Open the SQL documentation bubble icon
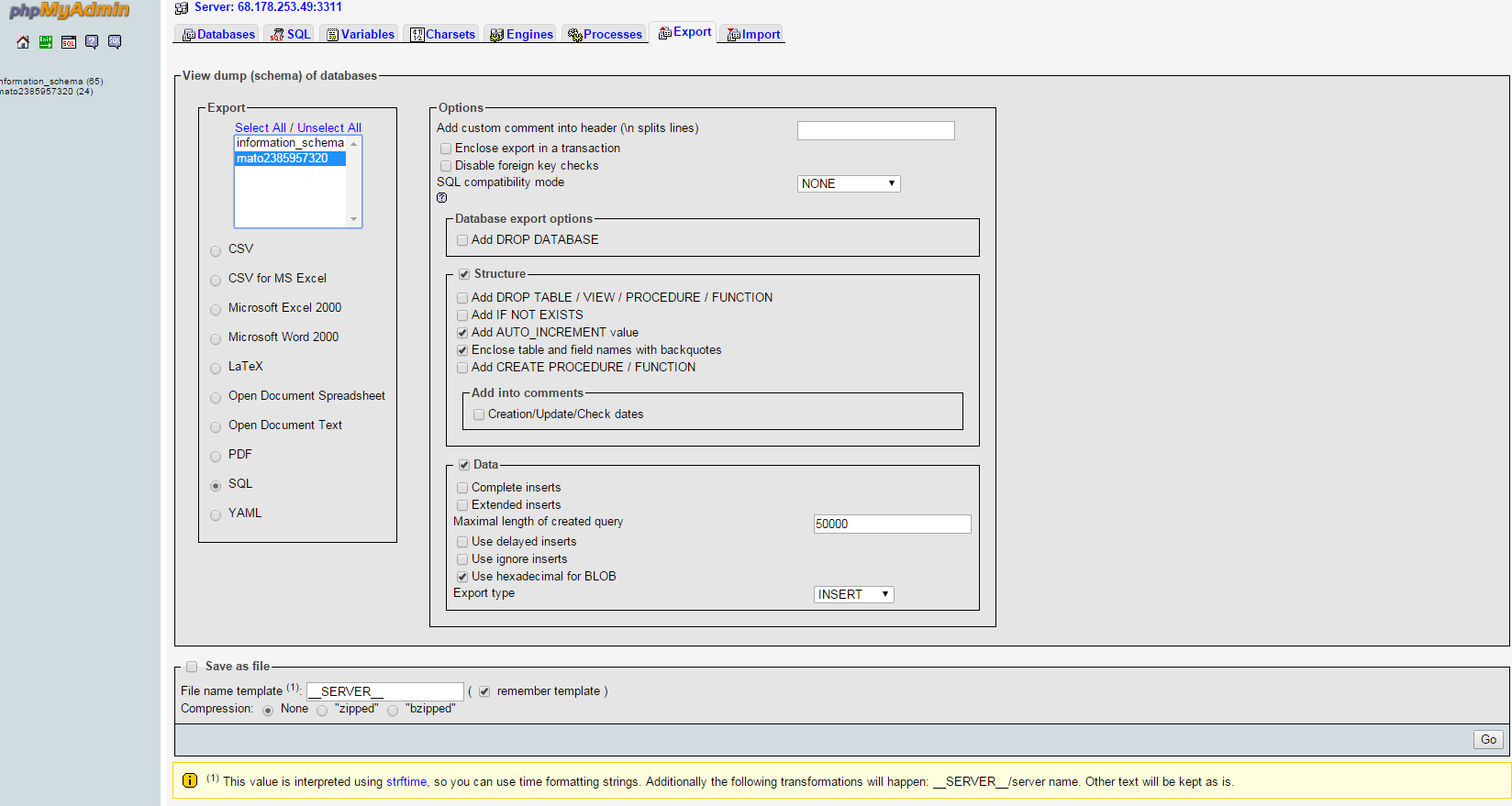This screenshot has width=1512, height=806. [115, 42]
